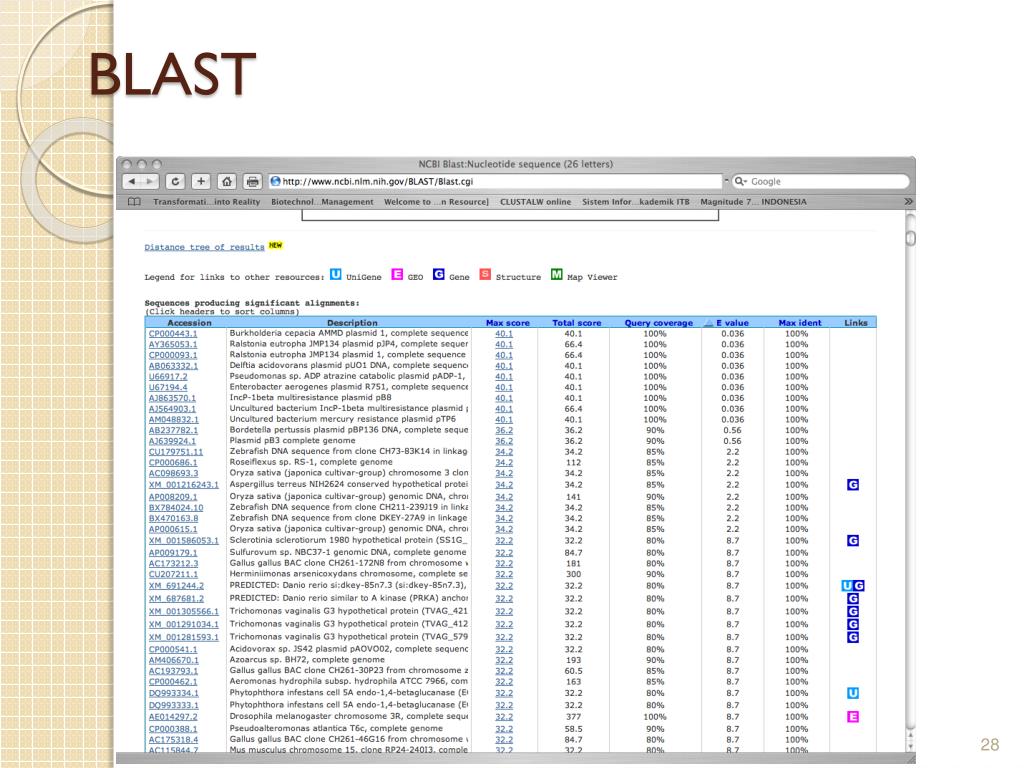
Task: Open Gene icon for XM_001281593.1 row
Action: click(x=853, y=637)
